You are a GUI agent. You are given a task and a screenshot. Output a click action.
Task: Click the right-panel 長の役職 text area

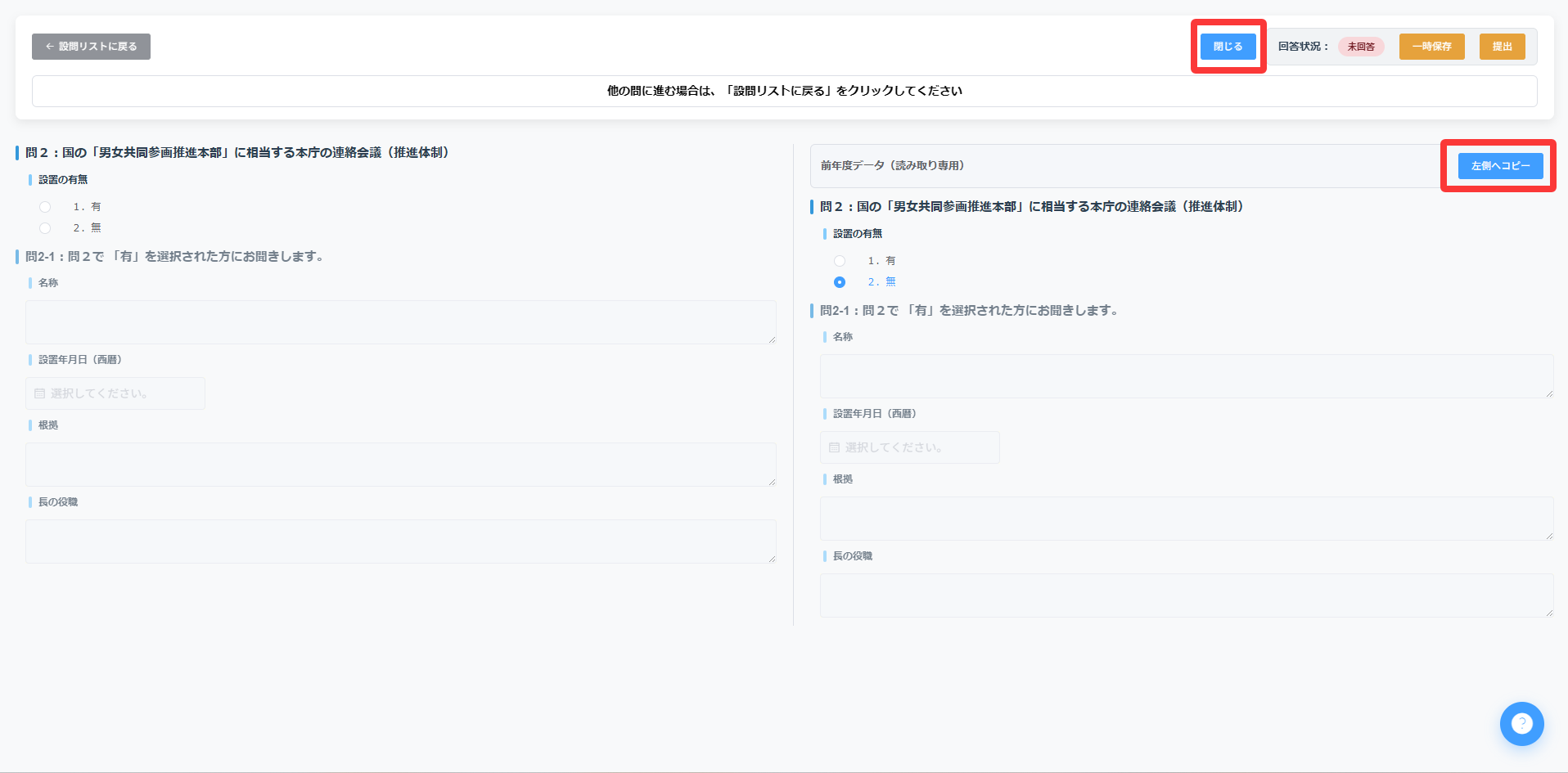[1187, 595]
